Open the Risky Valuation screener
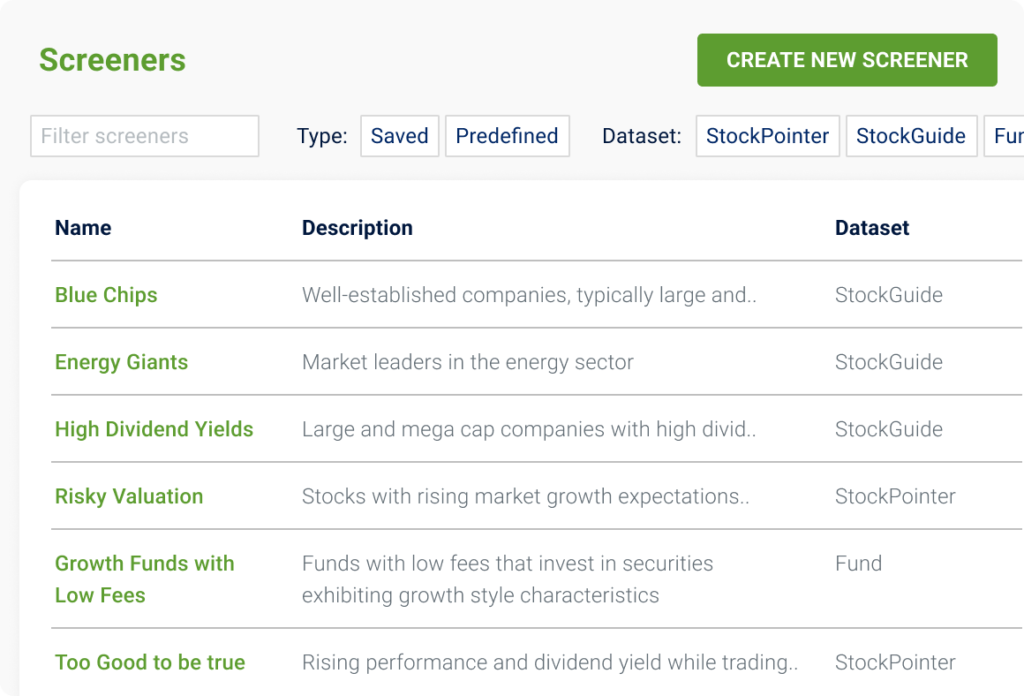Image resolution: width=1024 pixels, height=696 pixels. (x=129, y=496)
